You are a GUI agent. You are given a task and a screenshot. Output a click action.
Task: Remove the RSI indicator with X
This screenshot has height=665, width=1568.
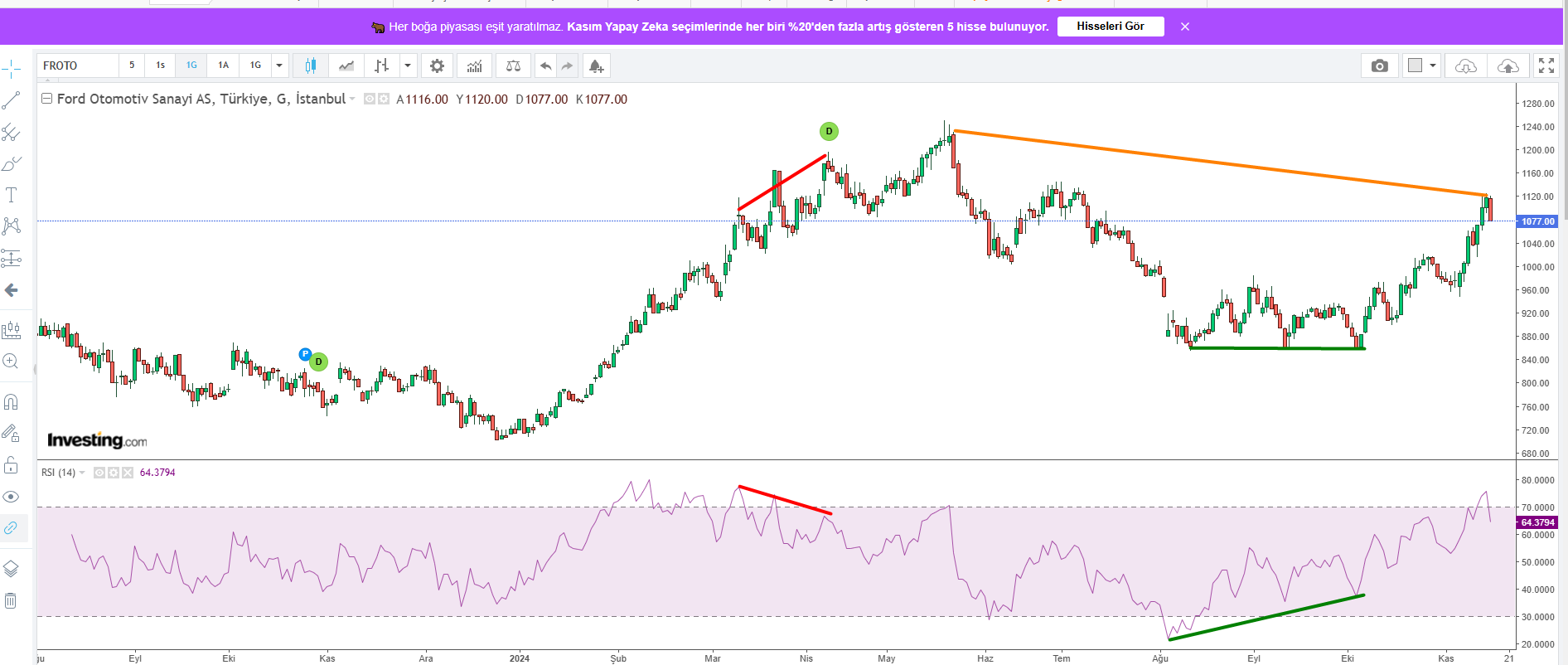tap(128, 473)
